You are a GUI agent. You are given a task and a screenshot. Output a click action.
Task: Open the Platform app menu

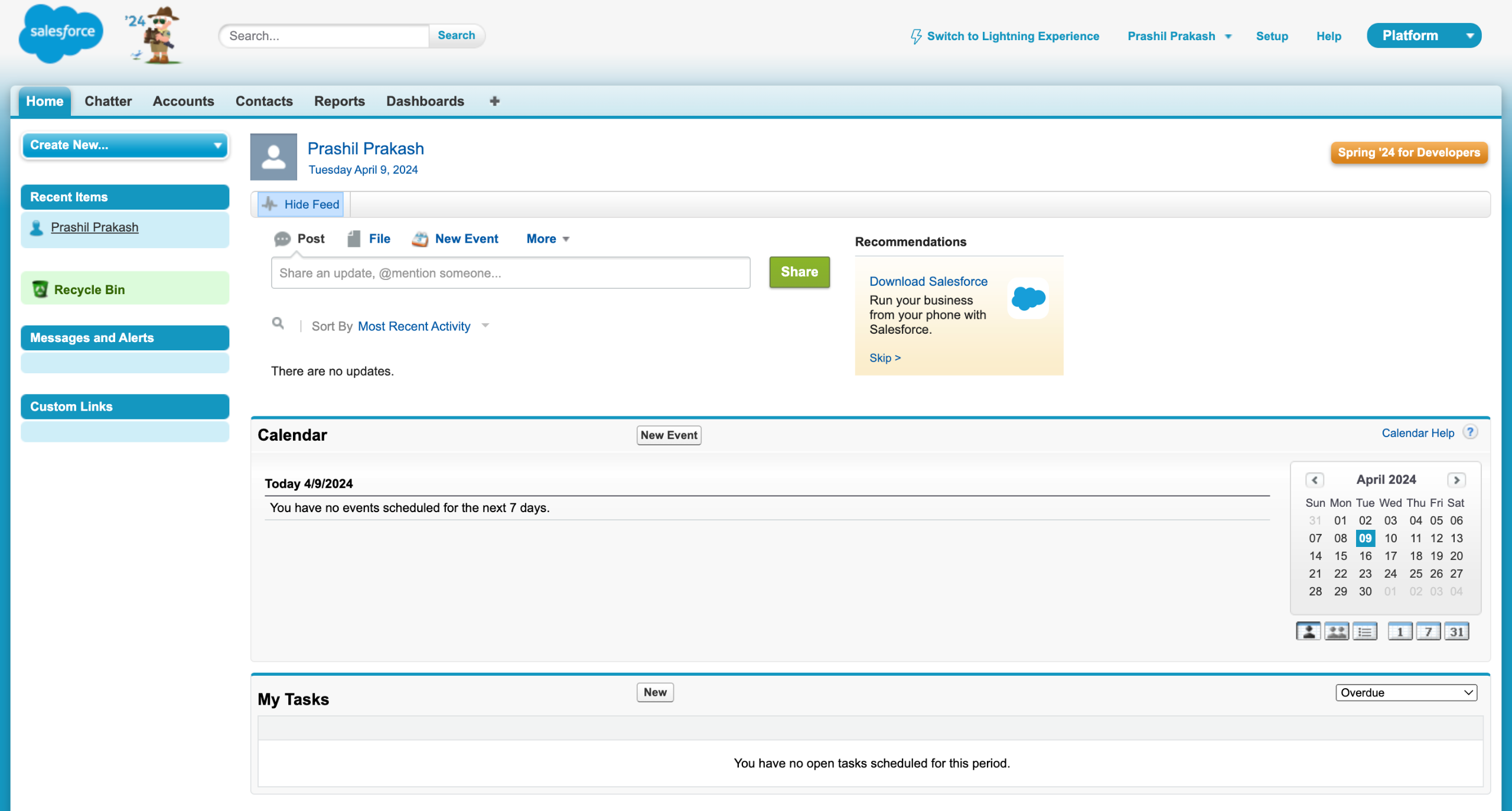tap(1424, 35)
